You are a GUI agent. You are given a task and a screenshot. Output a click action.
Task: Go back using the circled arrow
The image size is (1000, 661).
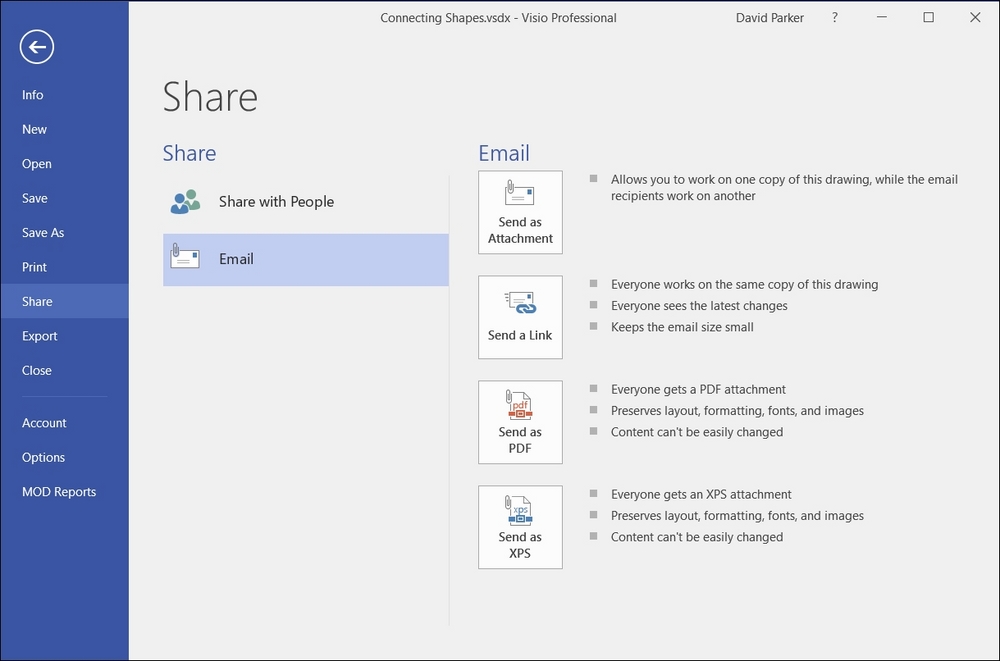click(36, 47)
